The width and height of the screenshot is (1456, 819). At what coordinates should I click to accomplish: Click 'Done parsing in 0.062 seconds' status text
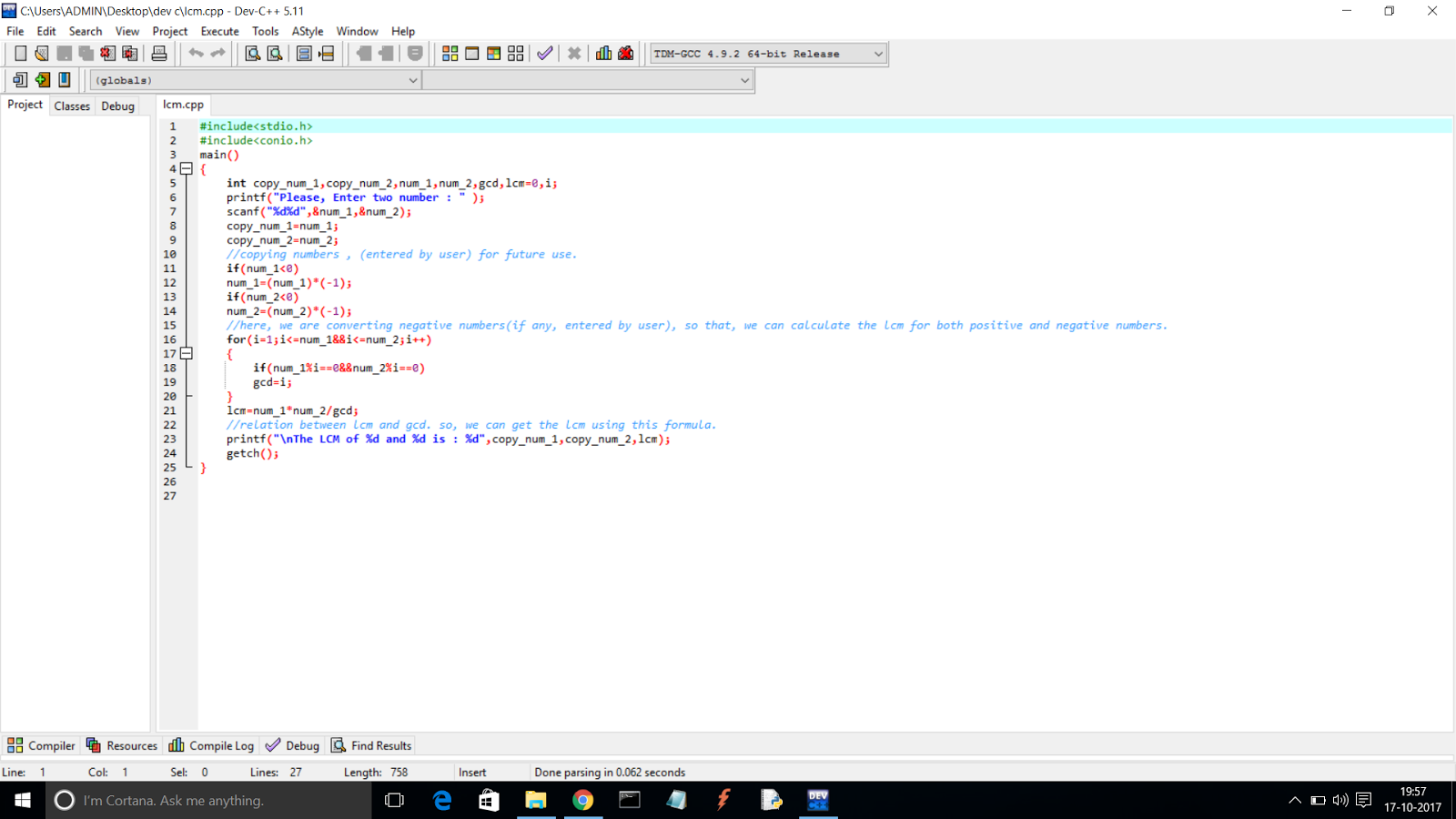tap(610, 772)
